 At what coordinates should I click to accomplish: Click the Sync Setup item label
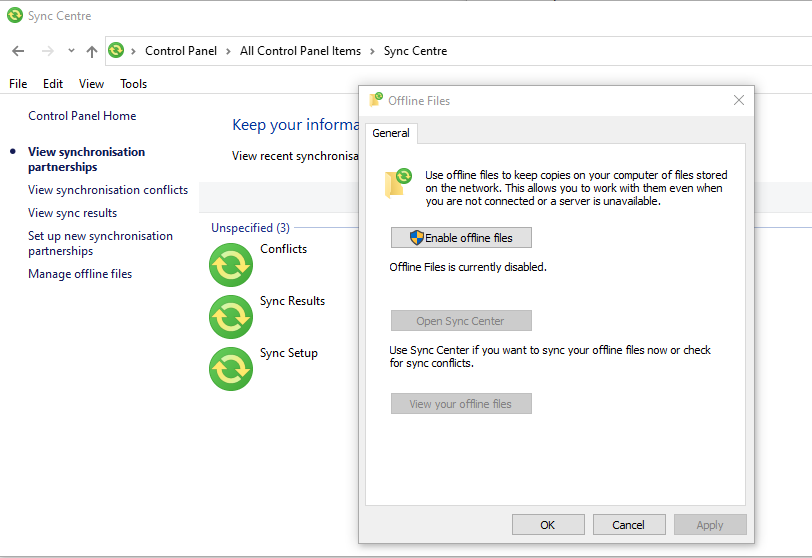[x=288, y=353]
